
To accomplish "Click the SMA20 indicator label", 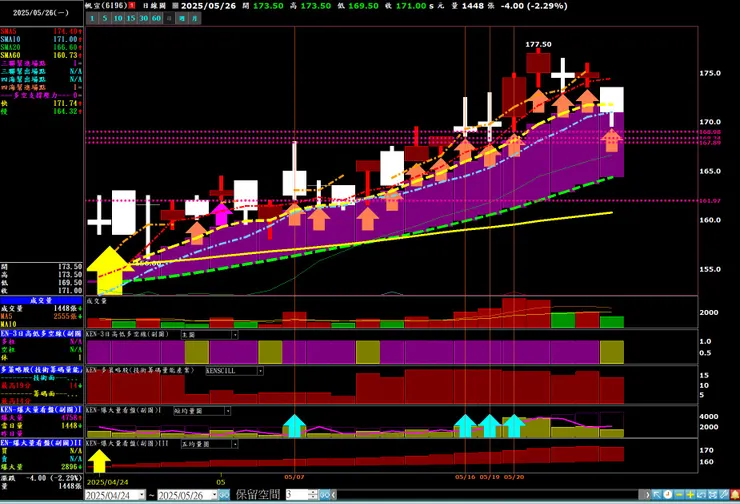I will (x=10, y=47).
